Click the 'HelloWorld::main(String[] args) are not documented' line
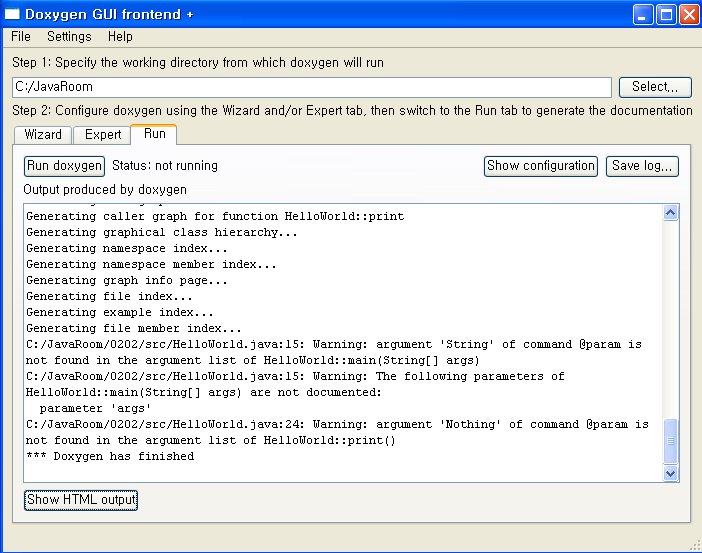The width and height of the screenshot is (702, 553). click(204, 393)
